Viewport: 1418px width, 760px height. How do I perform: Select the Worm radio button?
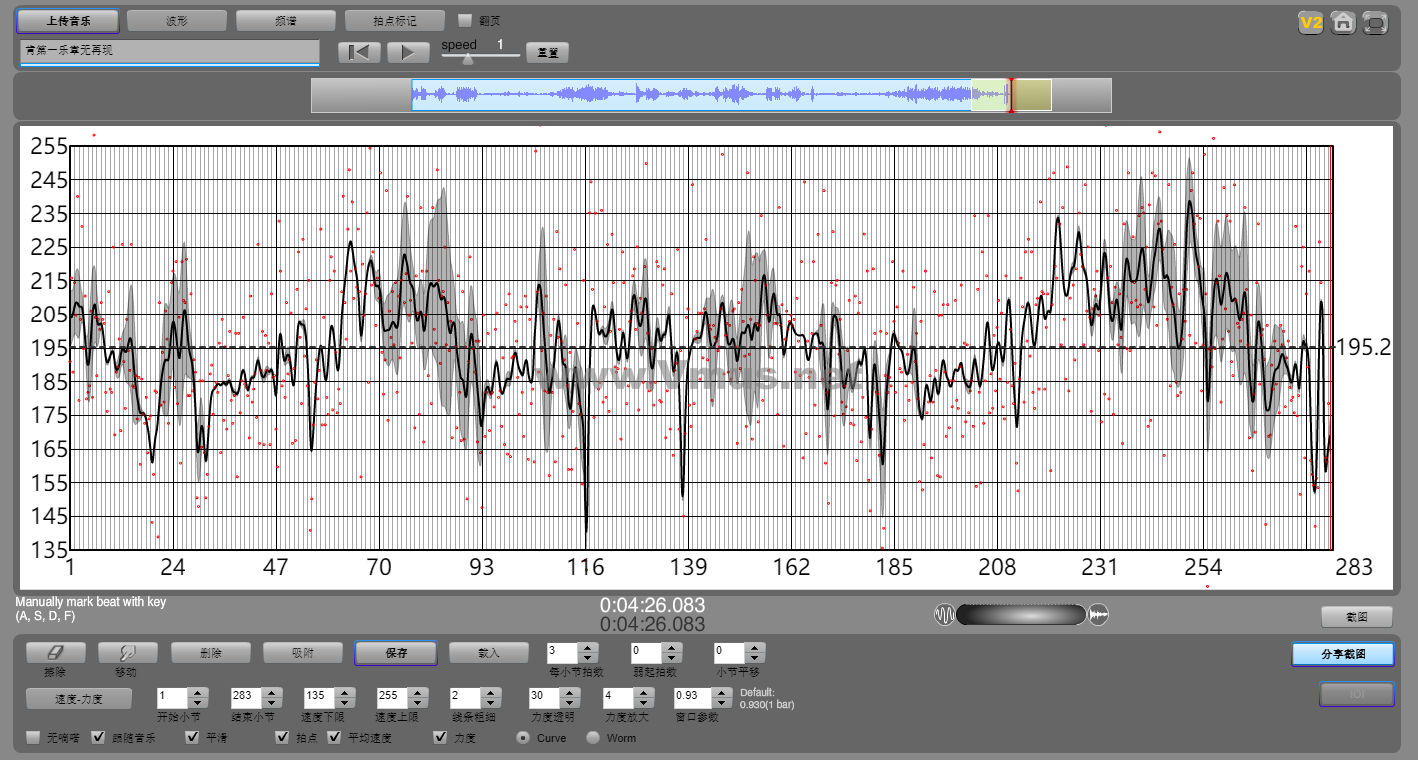[x=593, y=738]
